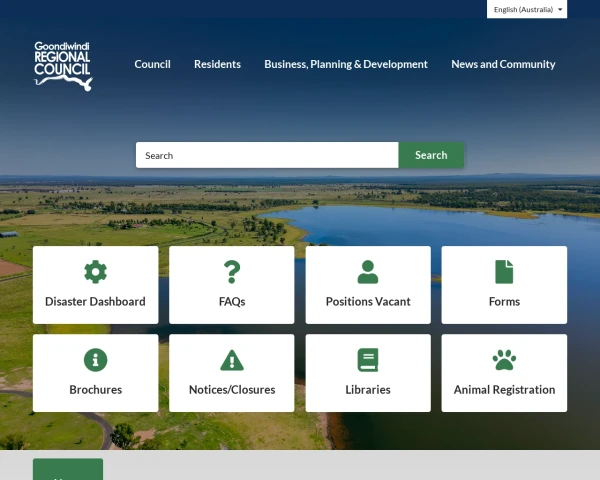Click the Forms document icon
600x480 pixels.
tap(504, 272)
